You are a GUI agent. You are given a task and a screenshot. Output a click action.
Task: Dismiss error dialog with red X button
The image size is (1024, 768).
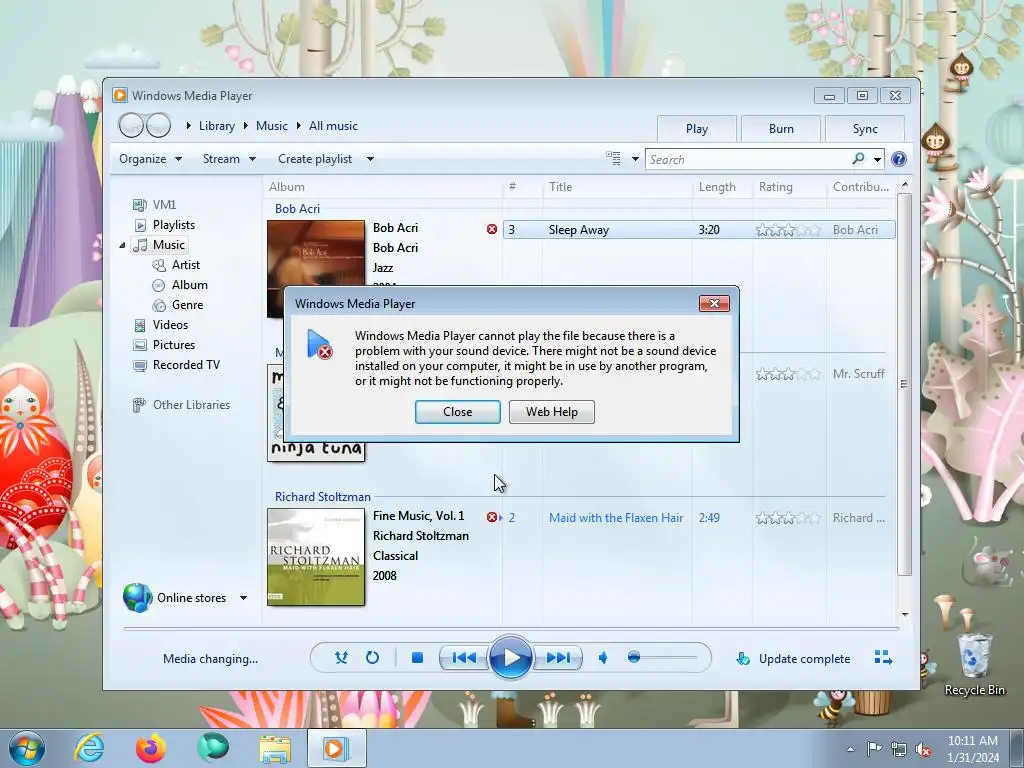pyautogui.click(x=714, y=304)
